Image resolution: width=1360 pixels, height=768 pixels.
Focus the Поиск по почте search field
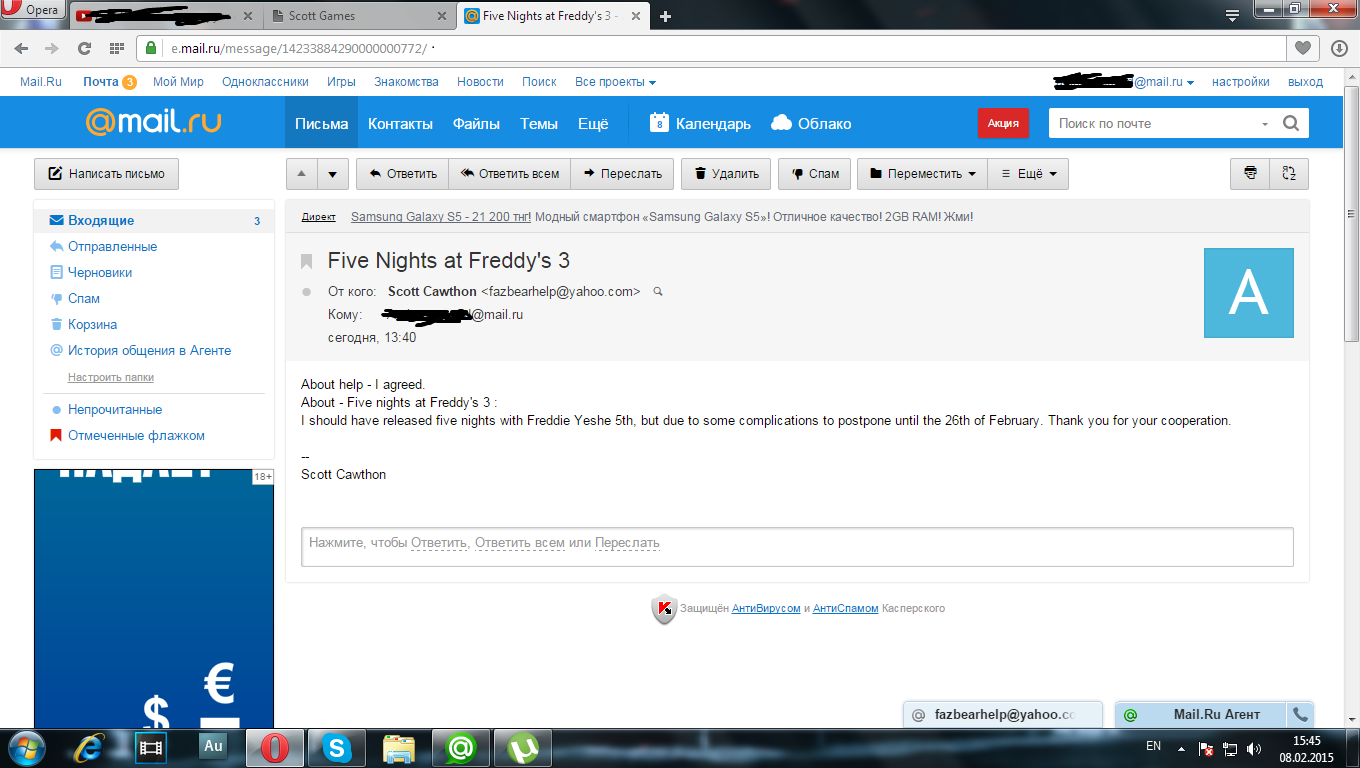point(1155,123)
